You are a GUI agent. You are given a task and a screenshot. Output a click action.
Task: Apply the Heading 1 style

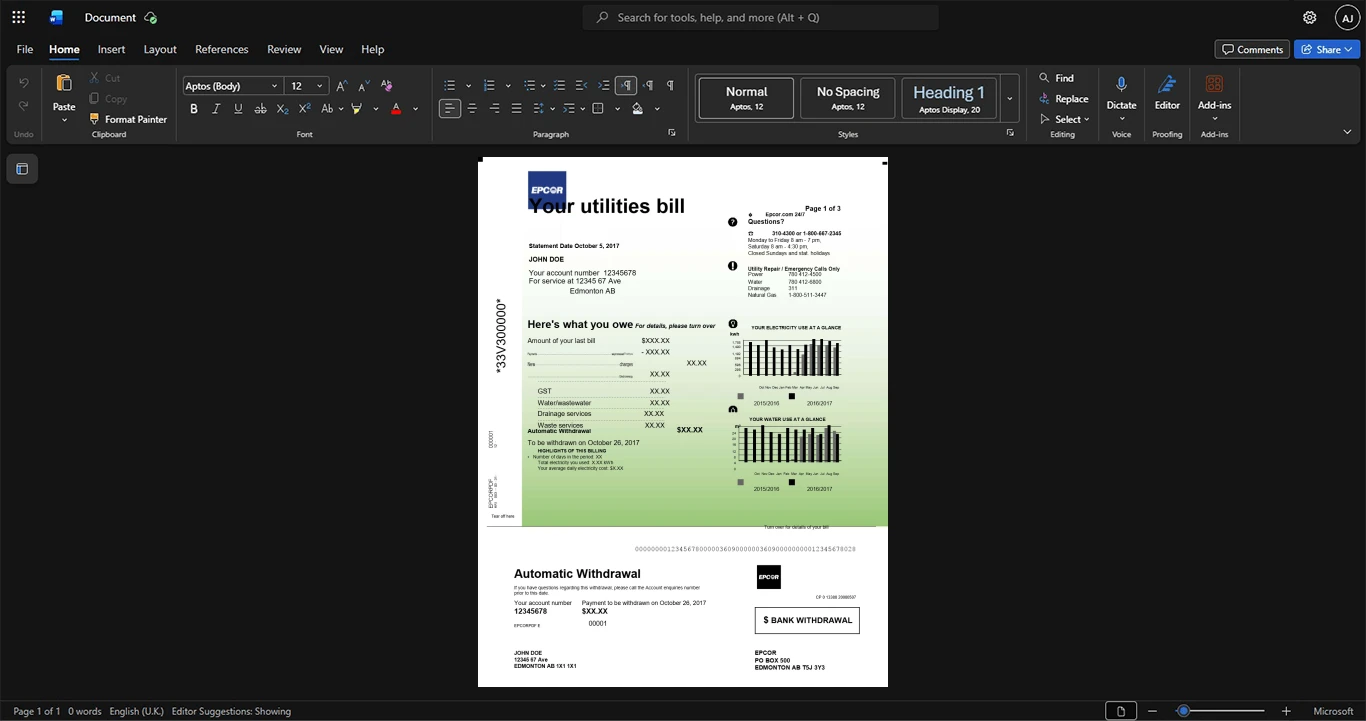tap(949, 98)
